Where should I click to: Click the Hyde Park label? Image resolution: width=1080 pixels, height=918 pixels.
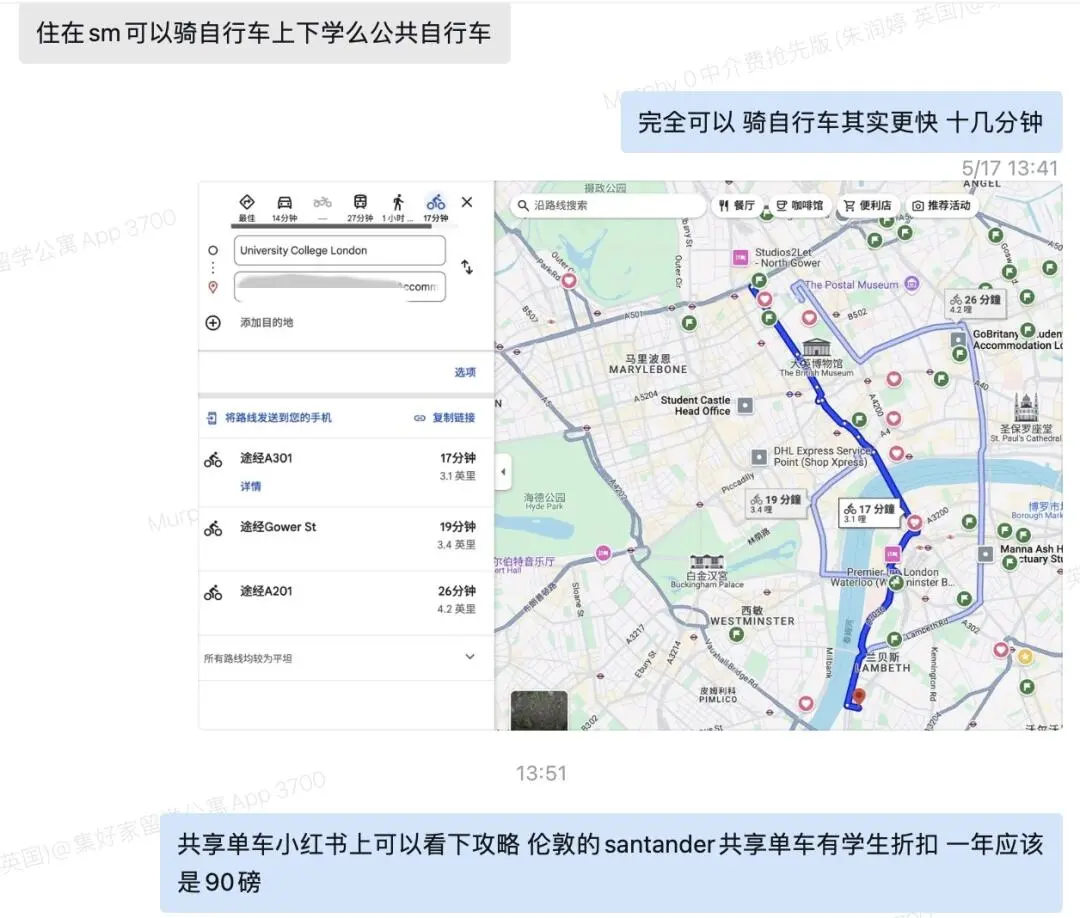click(x=544, y=501)
